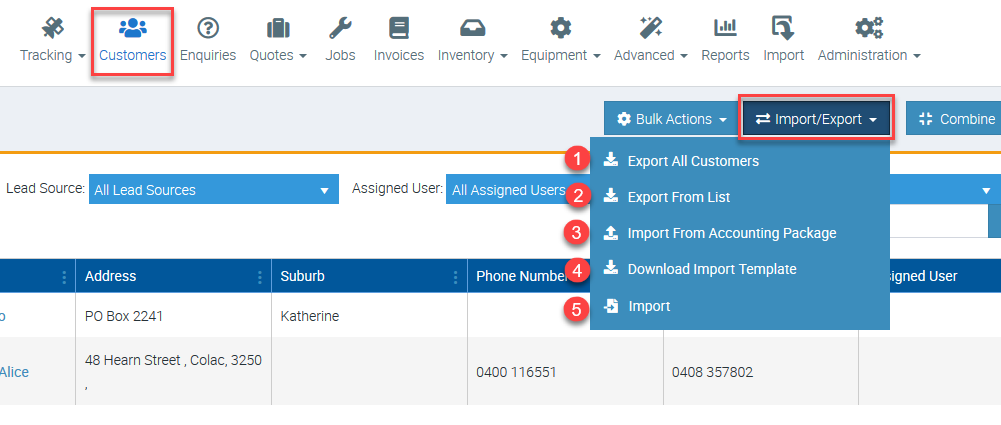Click Download Import Template
Screen dimensions: 1001x425
[x=711, y=269]
